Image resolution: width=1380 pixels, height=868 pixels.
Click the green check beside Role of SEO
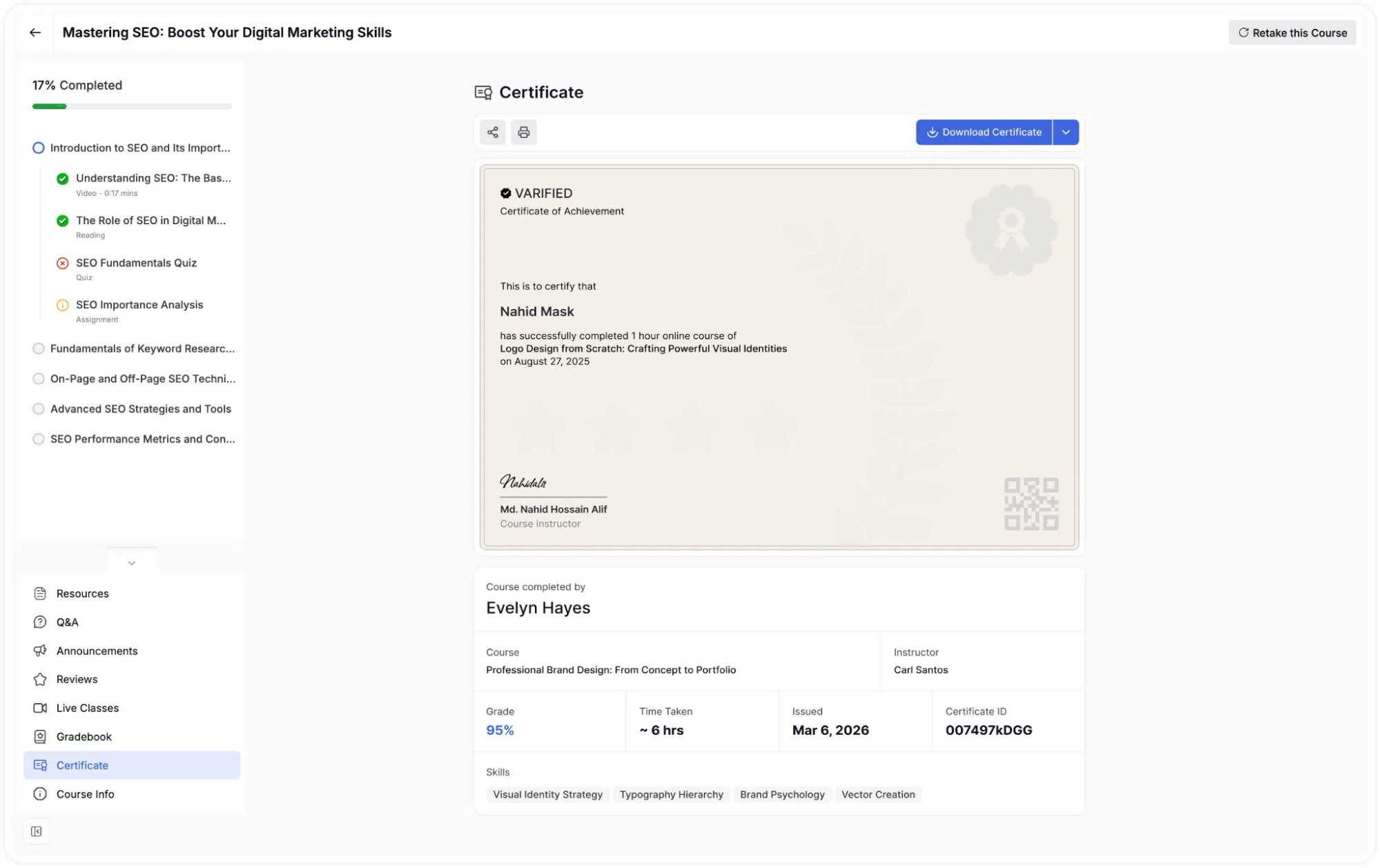tap(62, 221)
